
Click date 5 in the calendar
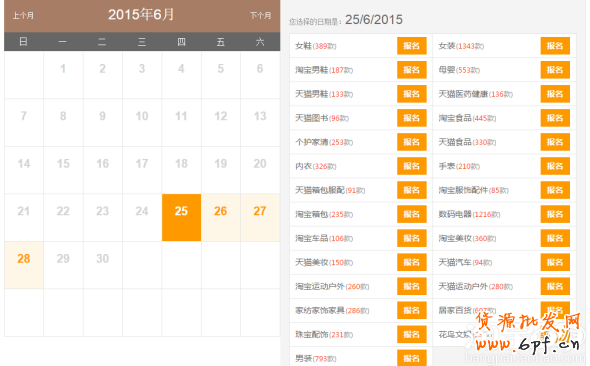tap(220, 75)
